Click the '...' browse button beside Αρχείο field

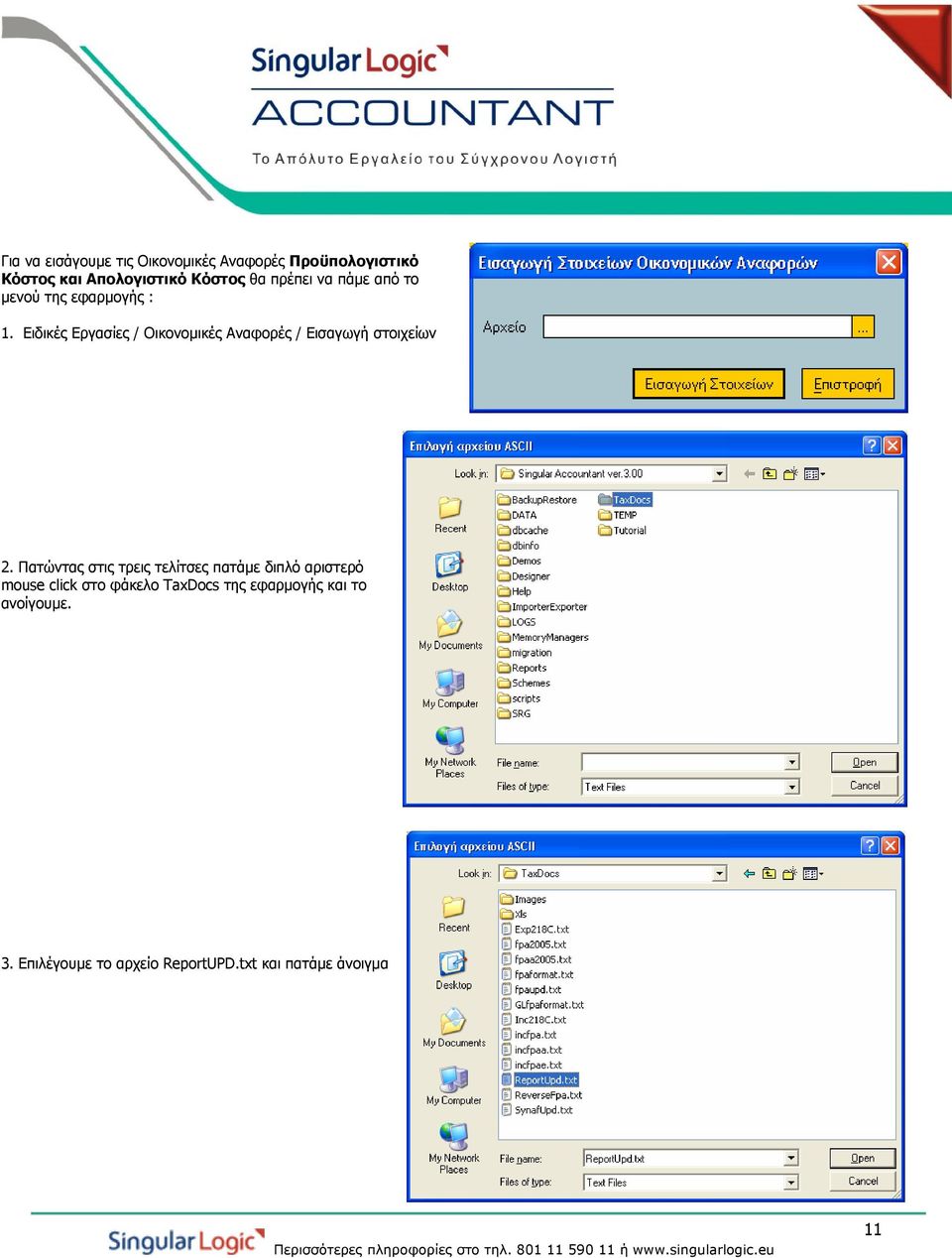coord(863,326)
